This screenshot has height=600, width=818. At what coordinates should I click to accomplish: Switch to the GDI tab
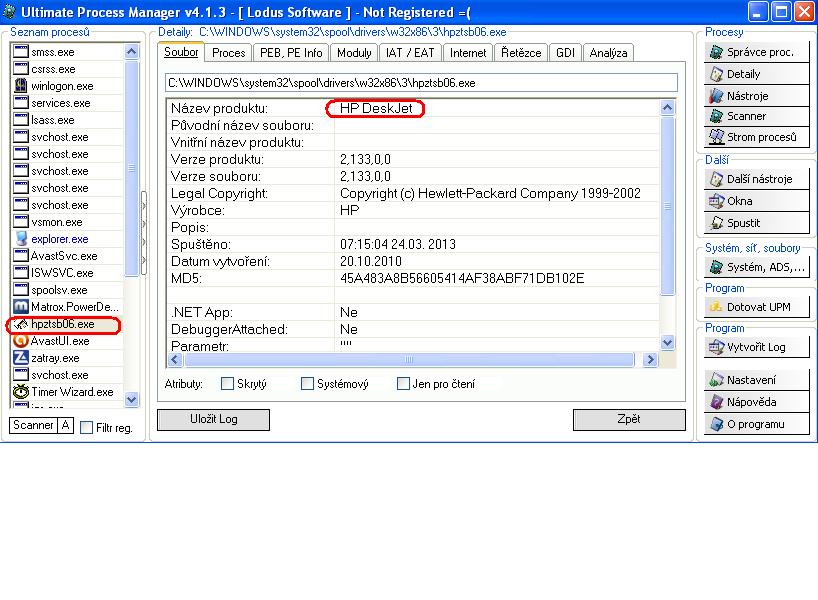point(566,53)
